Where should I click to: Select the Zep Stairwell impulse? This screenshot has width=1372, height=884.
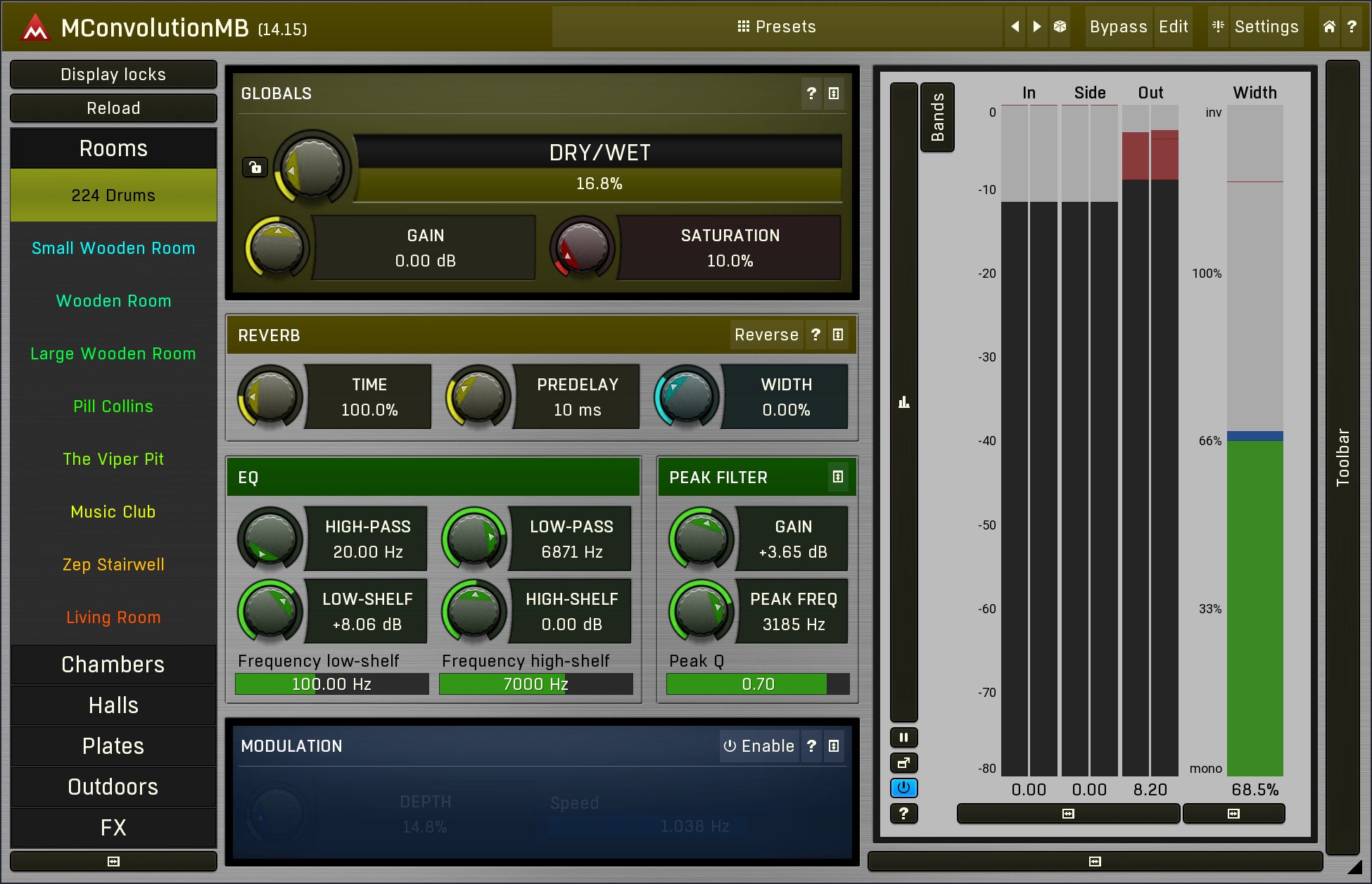113,565
